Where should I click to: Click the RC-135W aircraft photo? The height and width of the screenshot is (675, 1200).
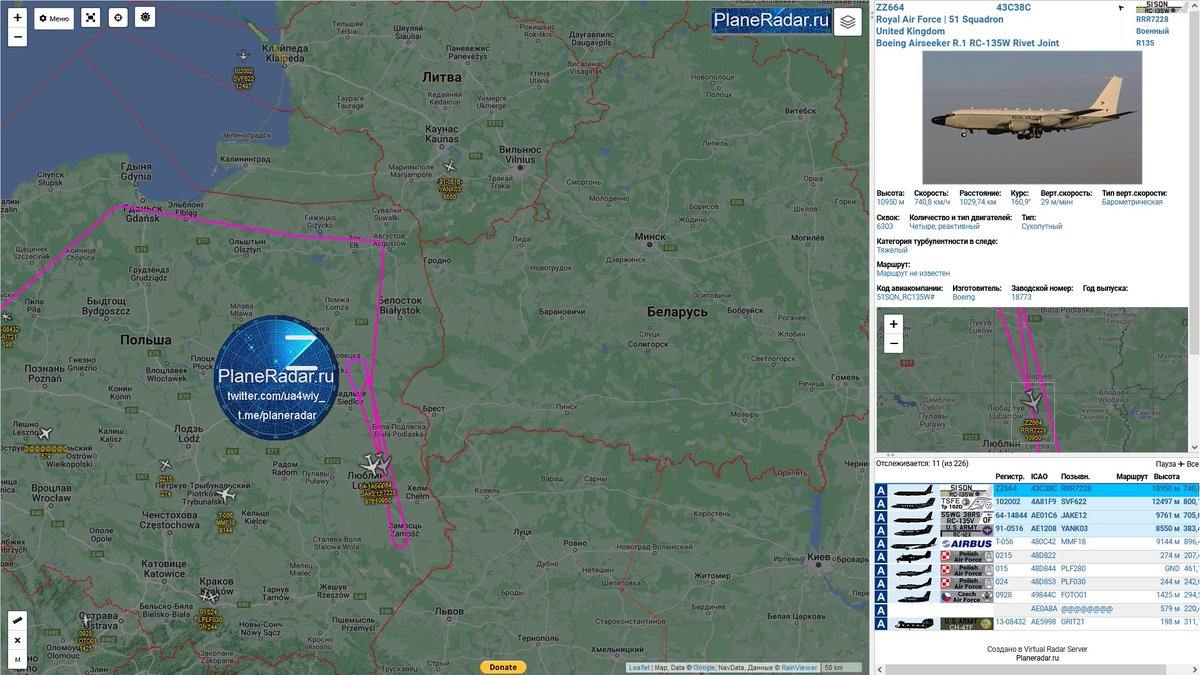(x=1031, y=117)
